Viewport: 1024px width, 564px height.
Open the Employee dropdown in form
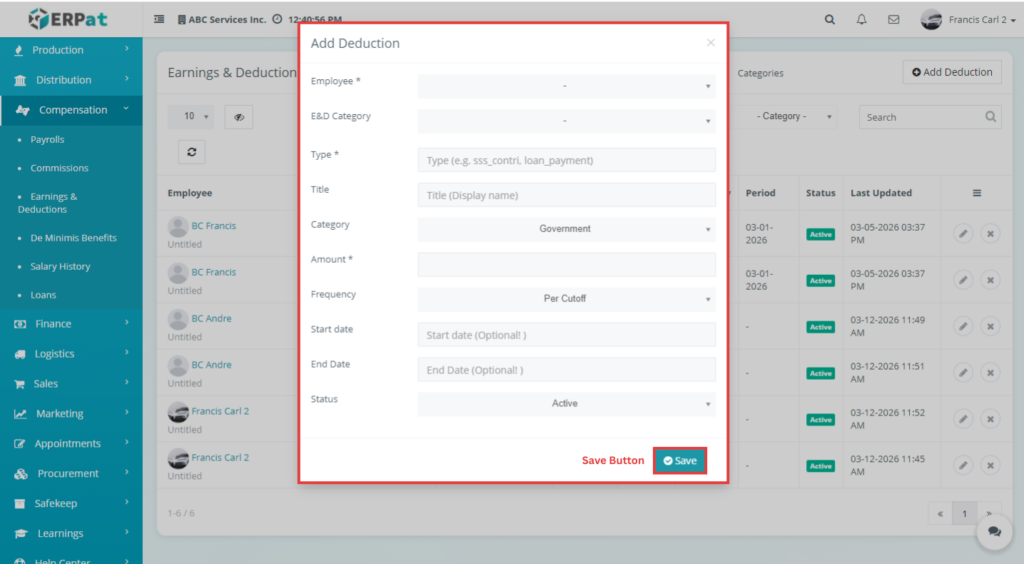(x=566, y=86)
